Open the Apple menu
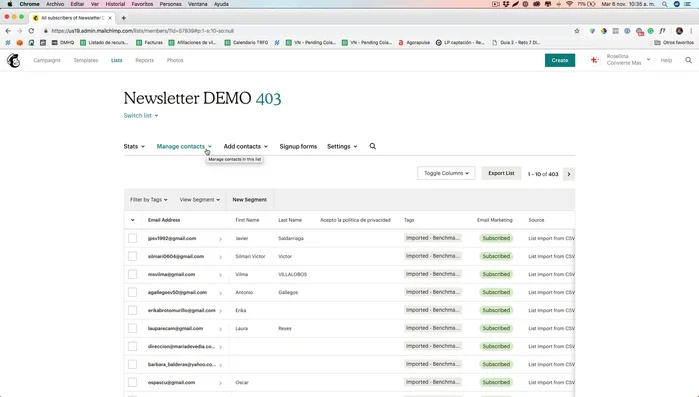This screenshot has width=699, height=397. (9, 4)
